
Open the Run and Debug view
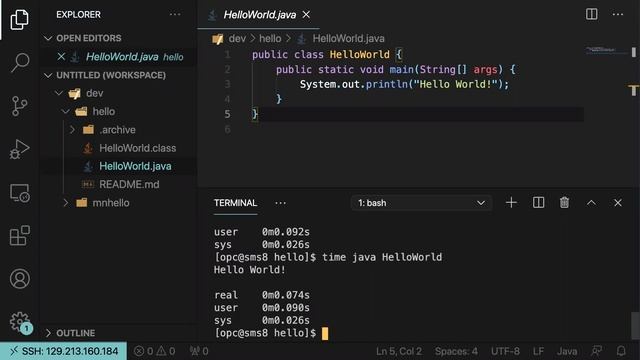pyautogui.click(x=20, y=149)
